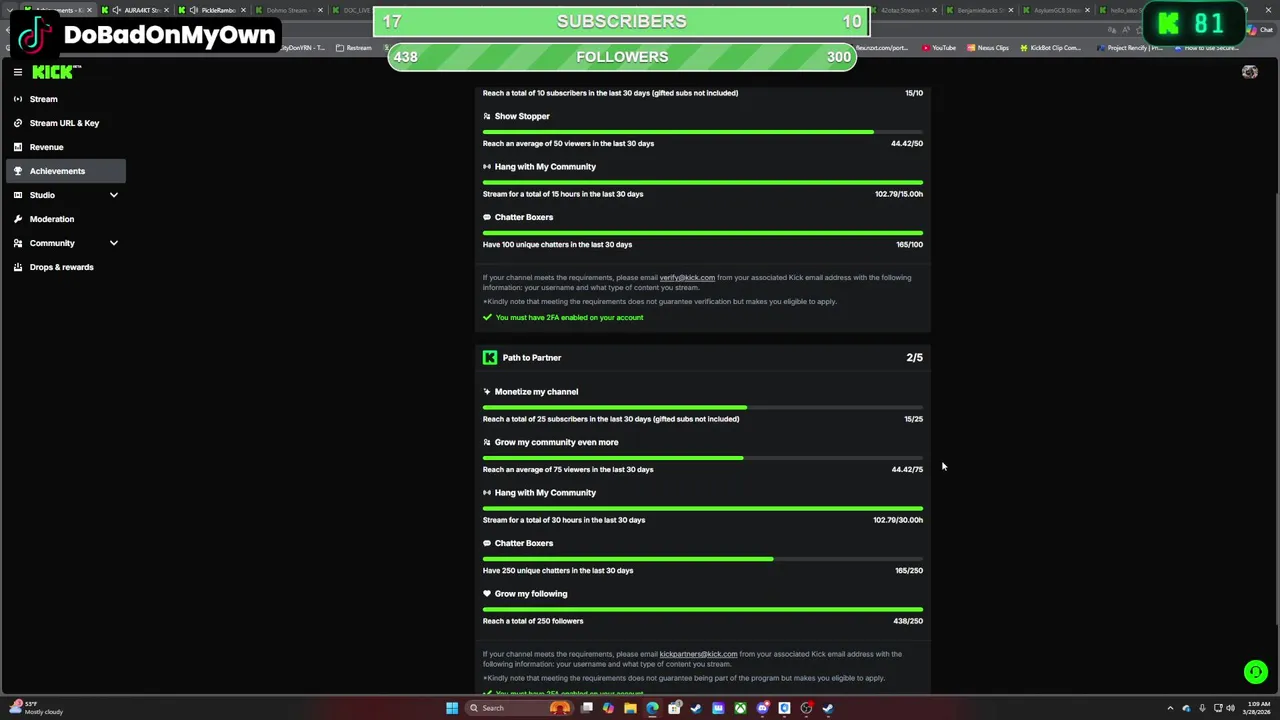Open the green support chat bubble
The width and height of the screenshot is (1280, 720).
[1255, 672]
